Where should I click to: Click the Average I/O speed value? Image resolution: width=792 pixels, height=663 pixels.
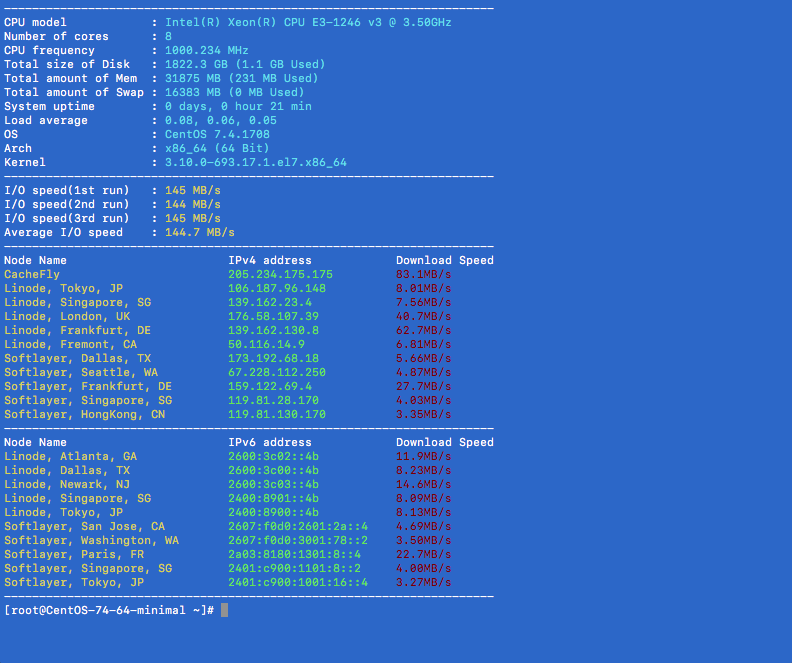[x=193, y=232]
